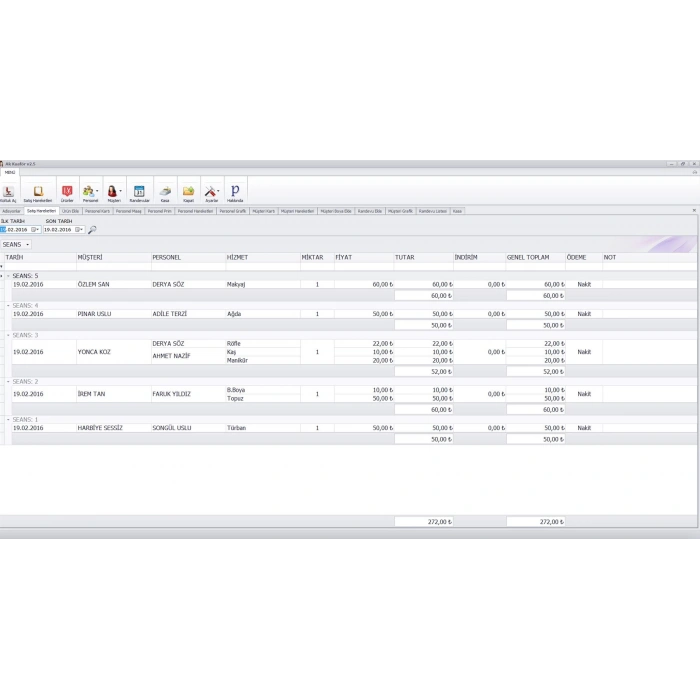Switch to the Personel Kartı tab
The image size is (700, 700).
click(97, 211)
